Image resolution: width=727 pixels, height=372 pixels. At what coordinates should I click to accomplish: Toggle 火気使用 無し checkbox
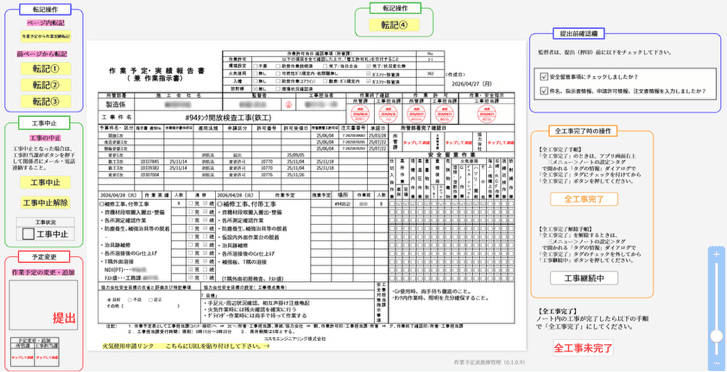[254, 73]
